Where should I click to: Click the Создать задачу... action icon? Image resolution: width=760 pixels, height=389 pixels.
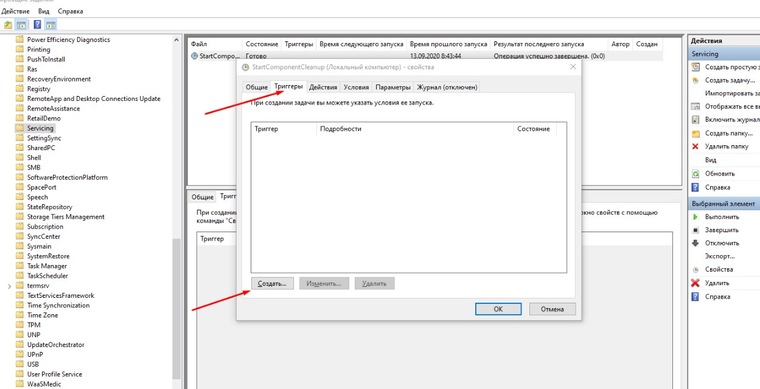[x=696, y=80]
